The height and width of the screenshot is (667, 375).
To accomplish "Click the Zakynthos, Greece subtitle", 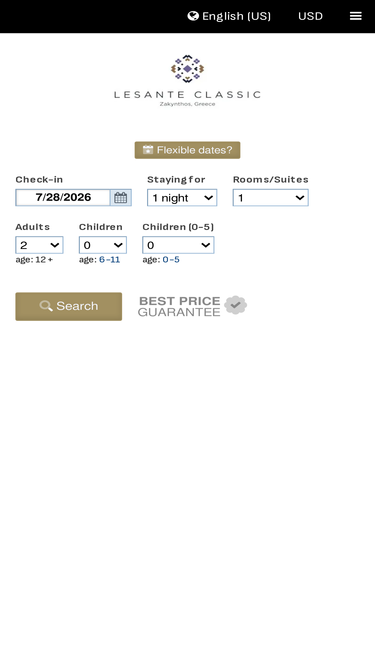I will click(x=188, y=104).
